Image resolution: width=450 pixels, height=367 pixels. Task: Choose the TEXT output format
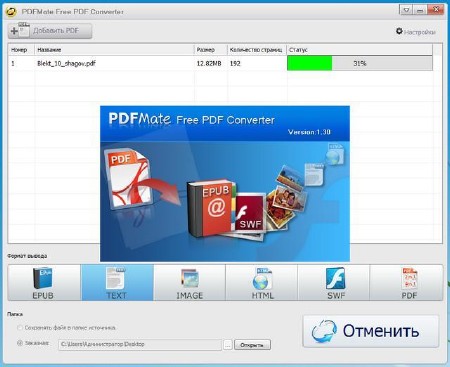117,283
